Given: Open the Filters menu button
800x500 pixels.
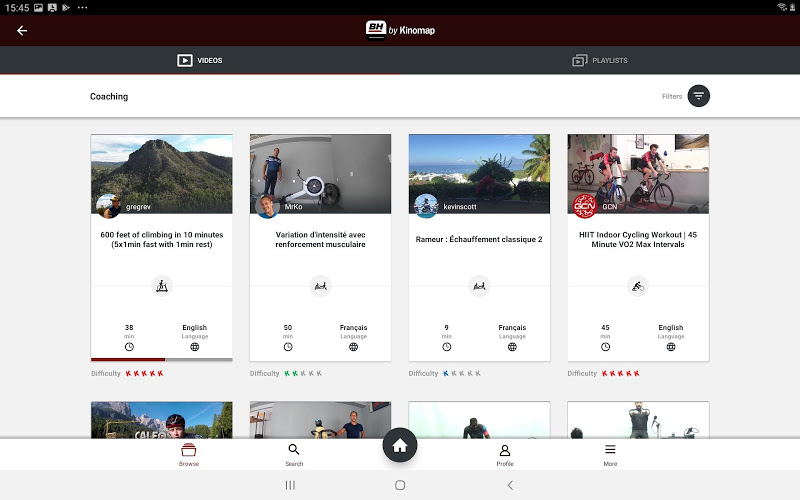Looking at the screenshot, I should (698, 96).
